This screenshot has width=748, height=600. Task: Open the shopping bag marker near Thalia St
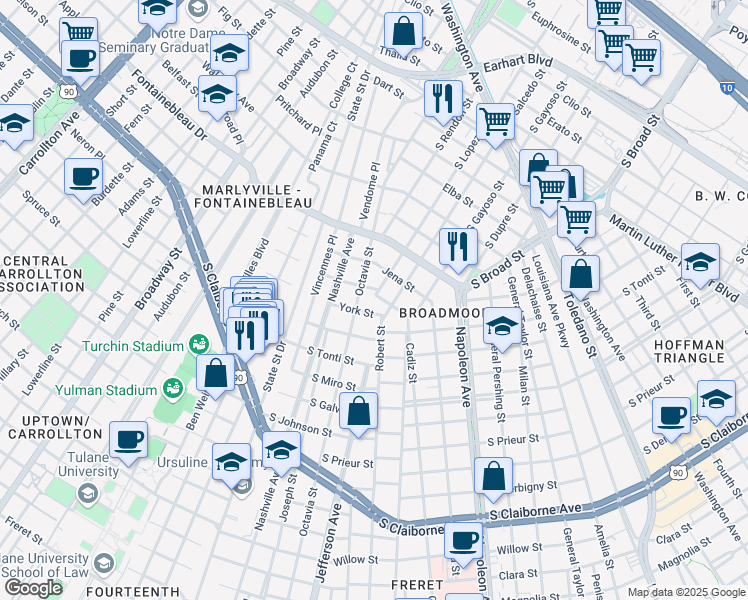(x=404, y=34)
